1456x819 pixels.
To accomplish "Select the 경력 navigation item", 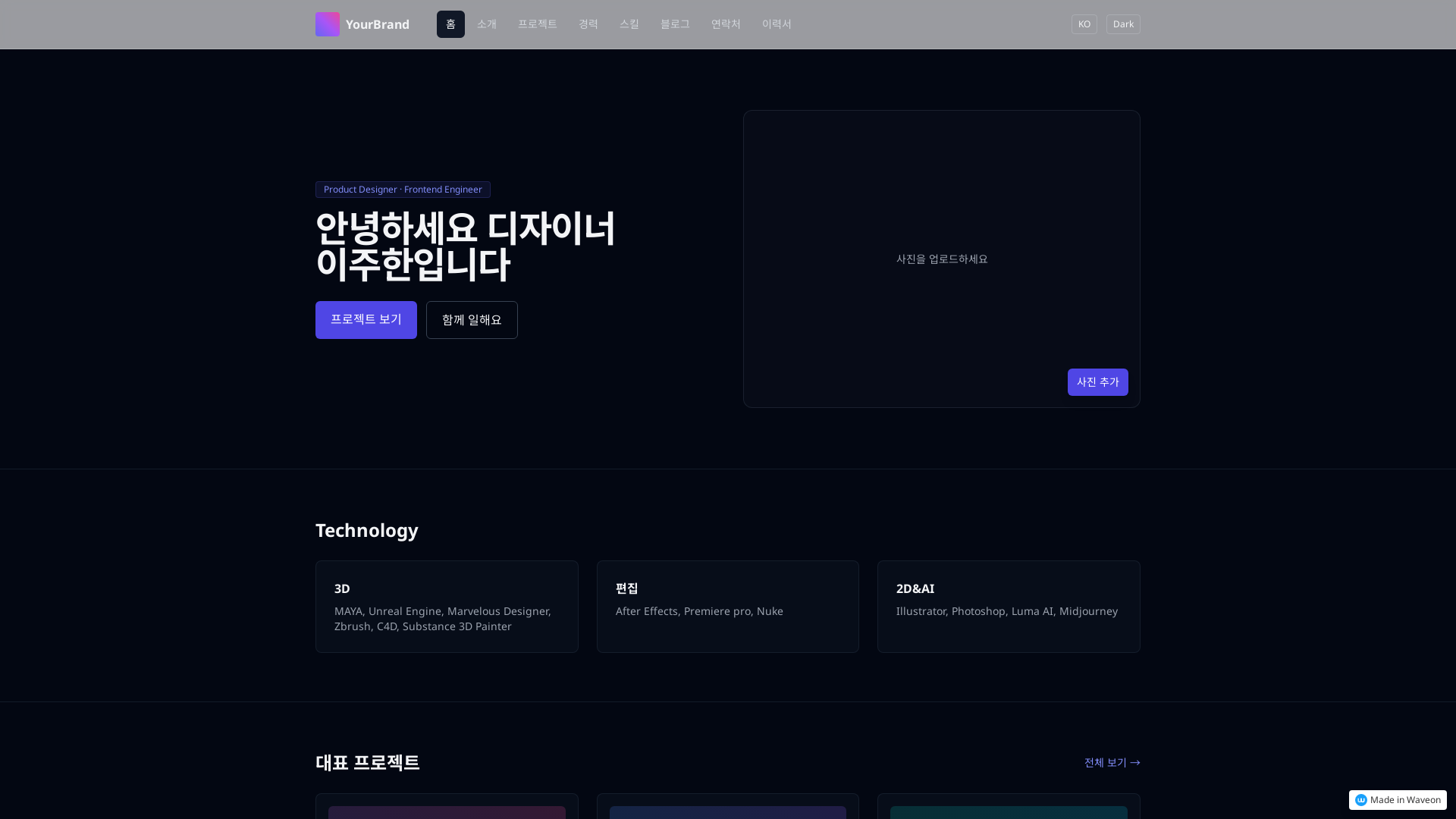I will (x=588, y=24).
